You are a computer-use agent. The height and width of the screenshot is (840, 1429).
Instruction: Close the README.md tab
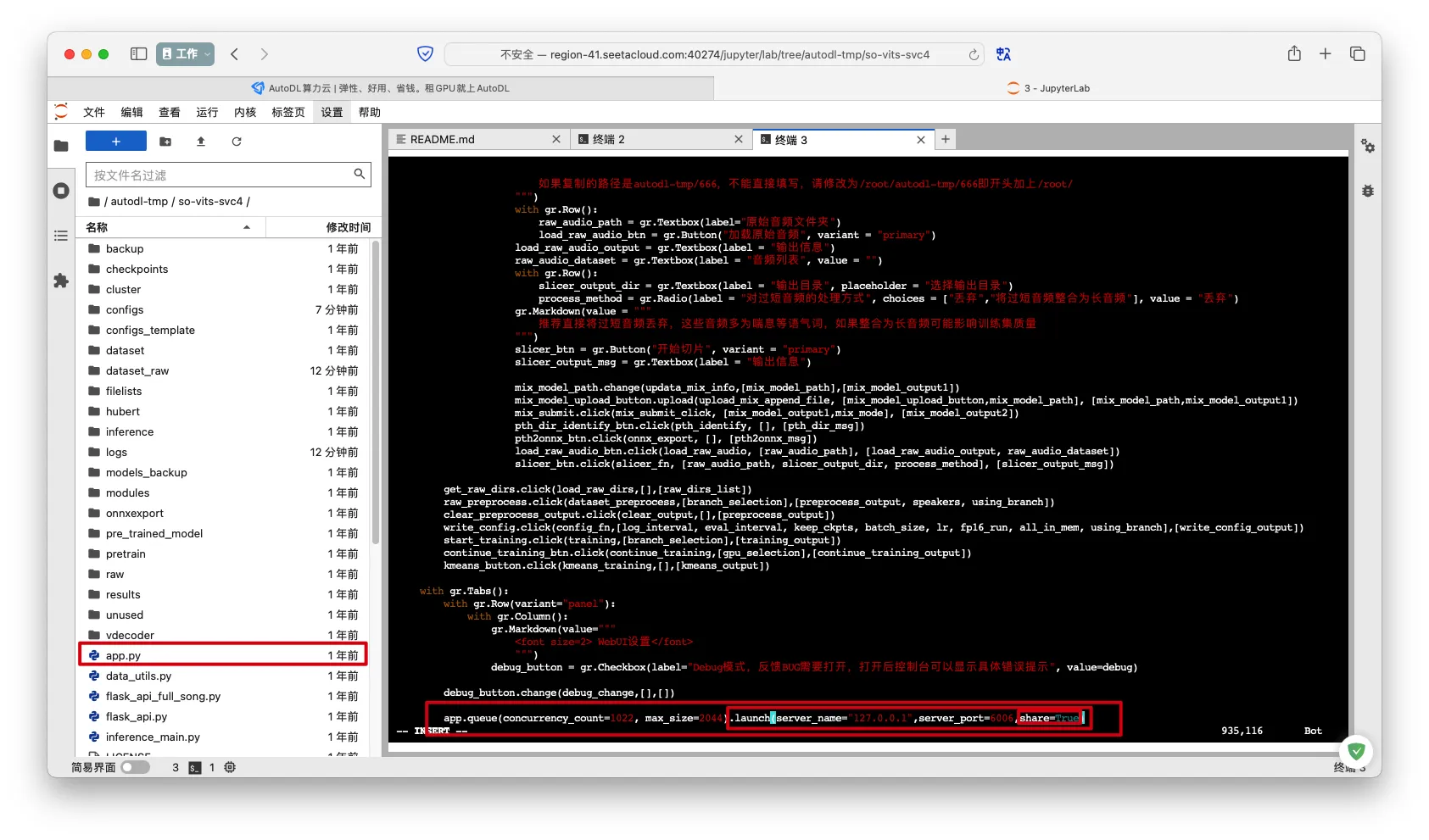(x=556, y=139)
